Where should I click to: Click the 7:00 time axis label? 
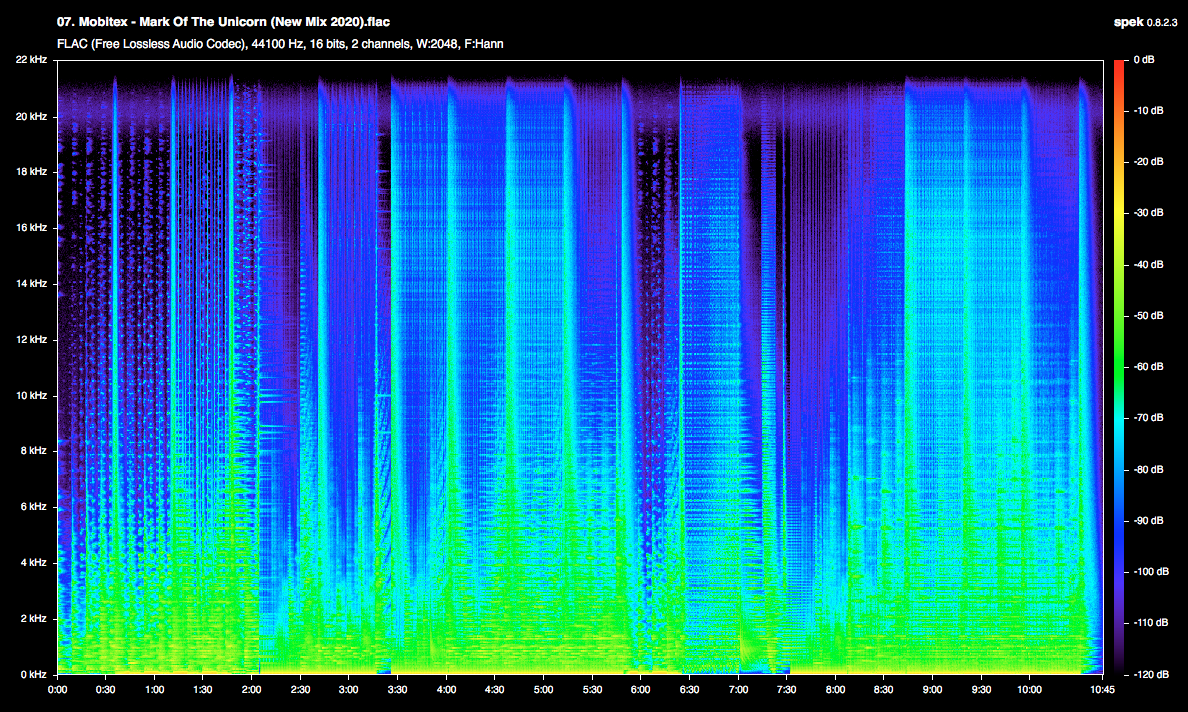(738, 689)
